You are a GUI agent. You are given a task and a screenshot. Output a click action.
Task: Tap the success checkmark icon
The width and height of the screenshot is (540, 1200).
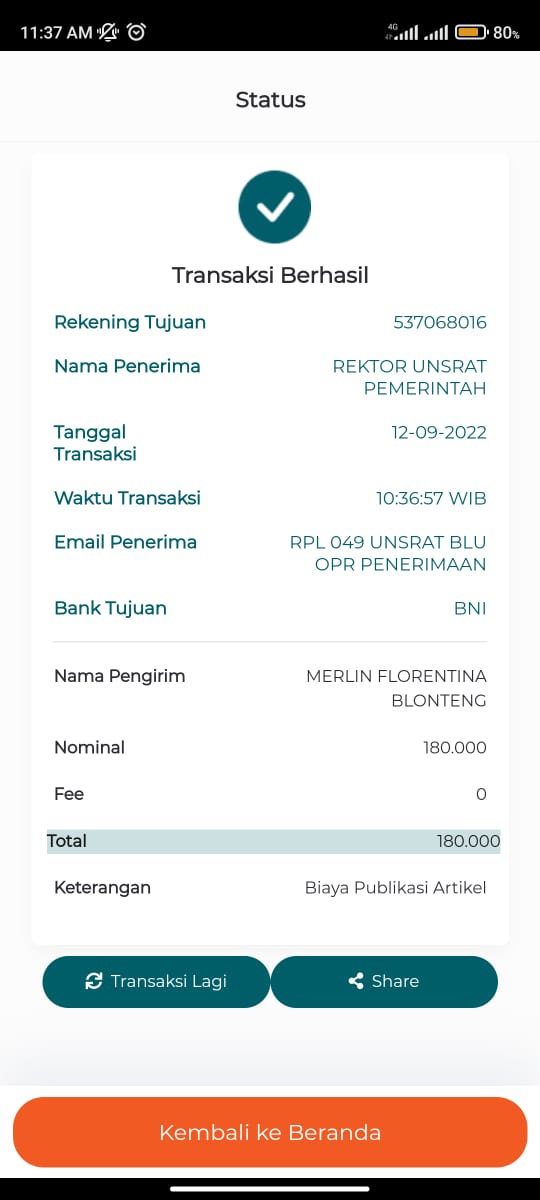coord(275,206)
